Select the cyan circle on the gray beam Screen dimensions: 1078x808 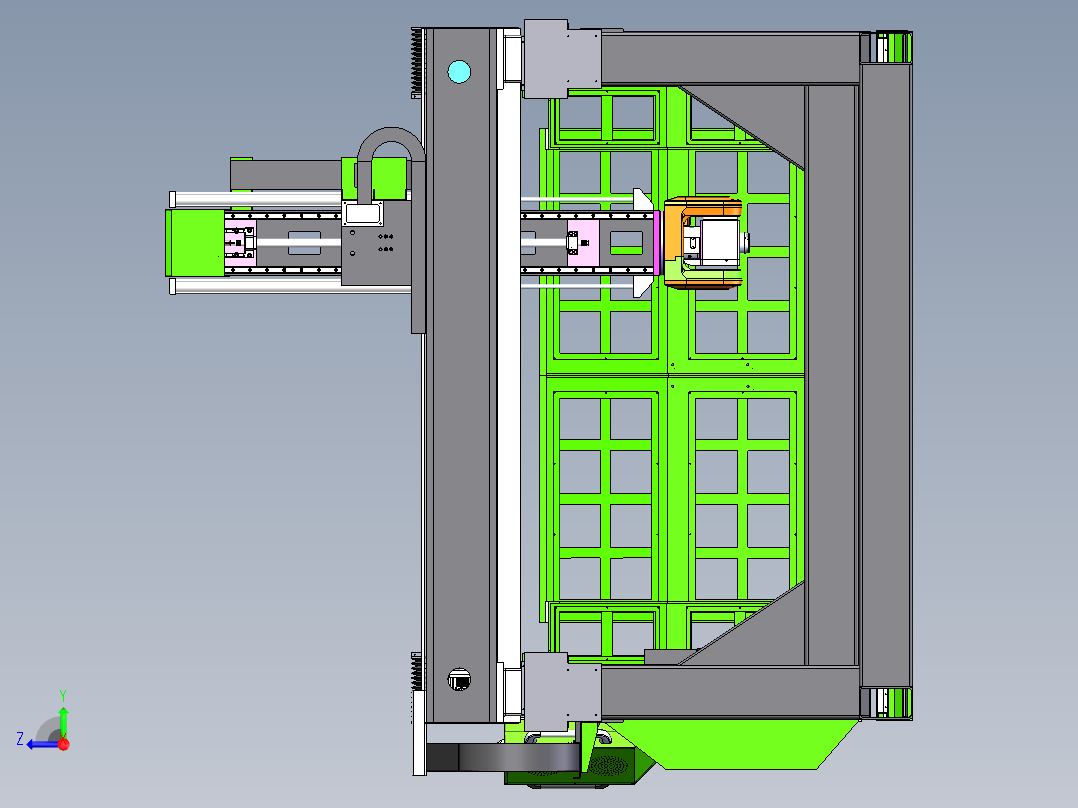pyautogui.click(x=459, y=72)
